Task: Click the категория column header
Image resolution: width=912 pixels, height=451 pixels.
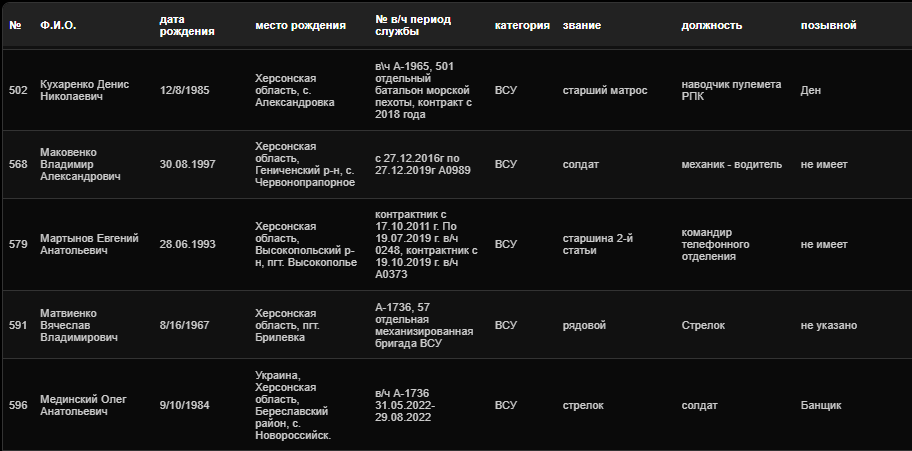Action: [x=522, y=25]
